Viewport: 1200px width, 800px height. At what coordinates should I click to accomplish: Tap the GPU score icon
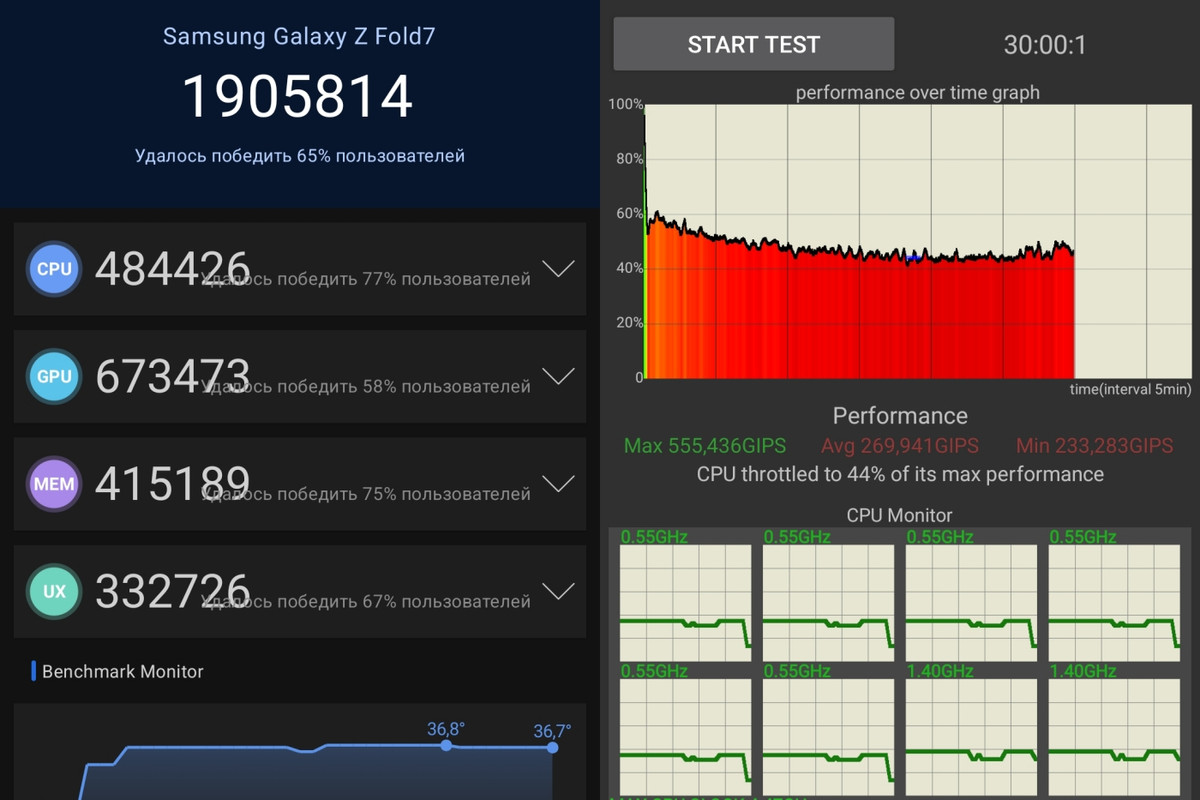54,377
